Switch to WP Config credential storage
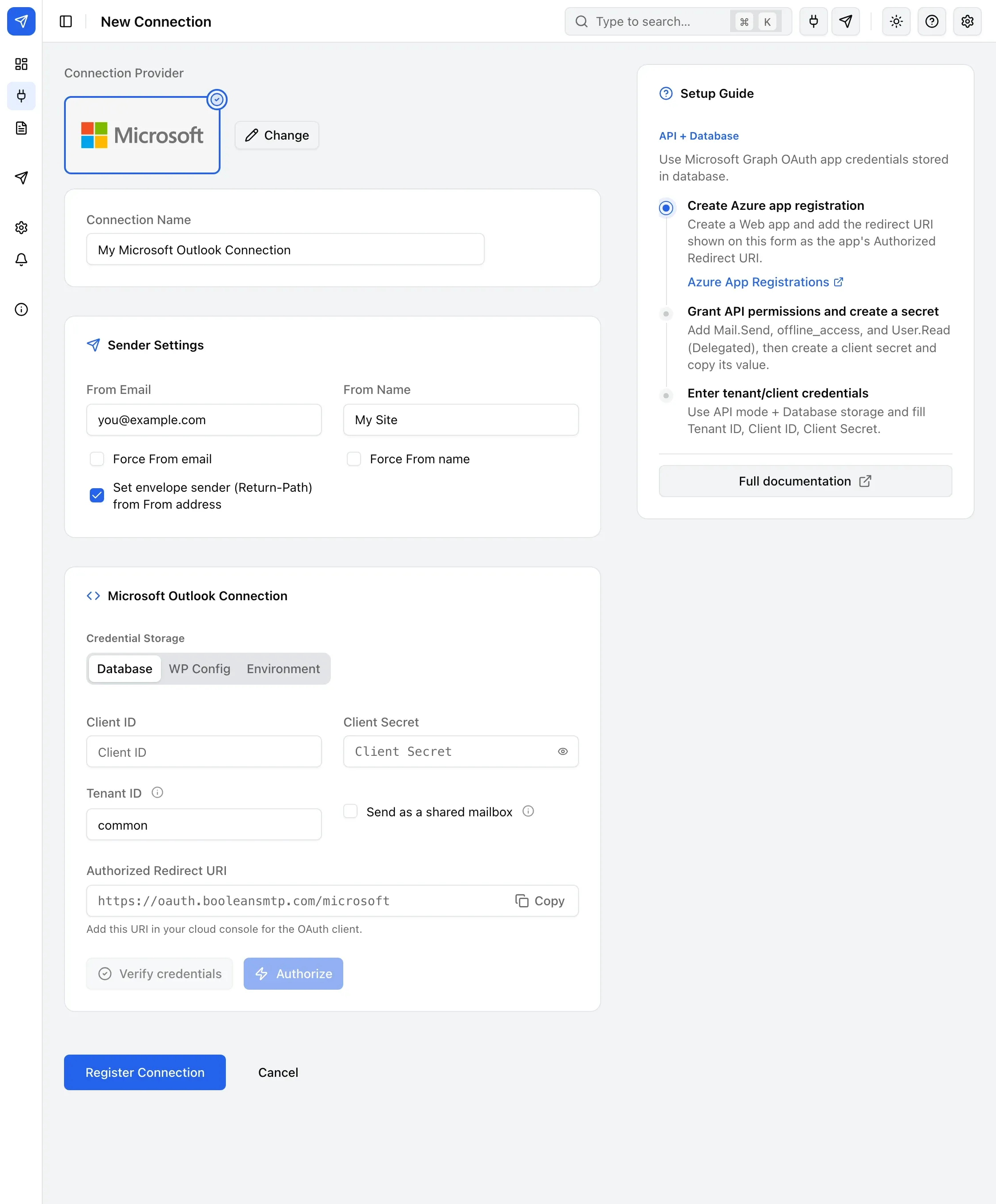This screenshot has height=1204, width=996. tap(200, 669)
